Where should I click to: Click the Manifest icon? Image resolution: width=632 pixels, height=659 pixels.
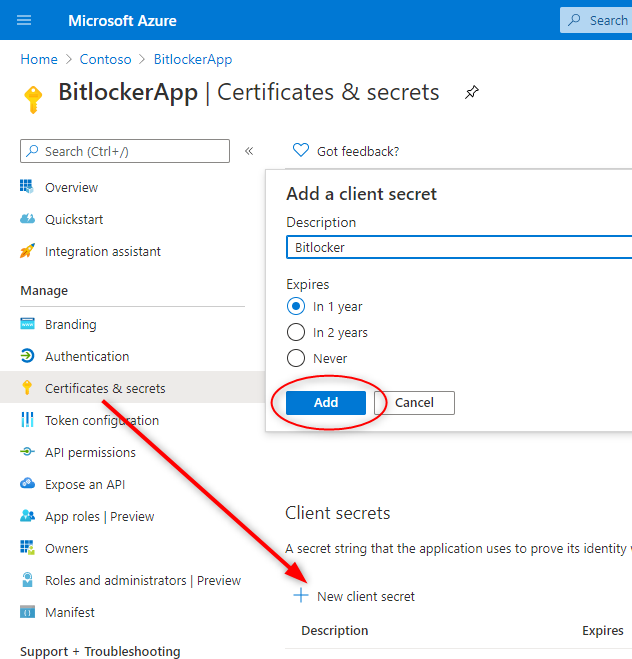(x=27, y=612)
